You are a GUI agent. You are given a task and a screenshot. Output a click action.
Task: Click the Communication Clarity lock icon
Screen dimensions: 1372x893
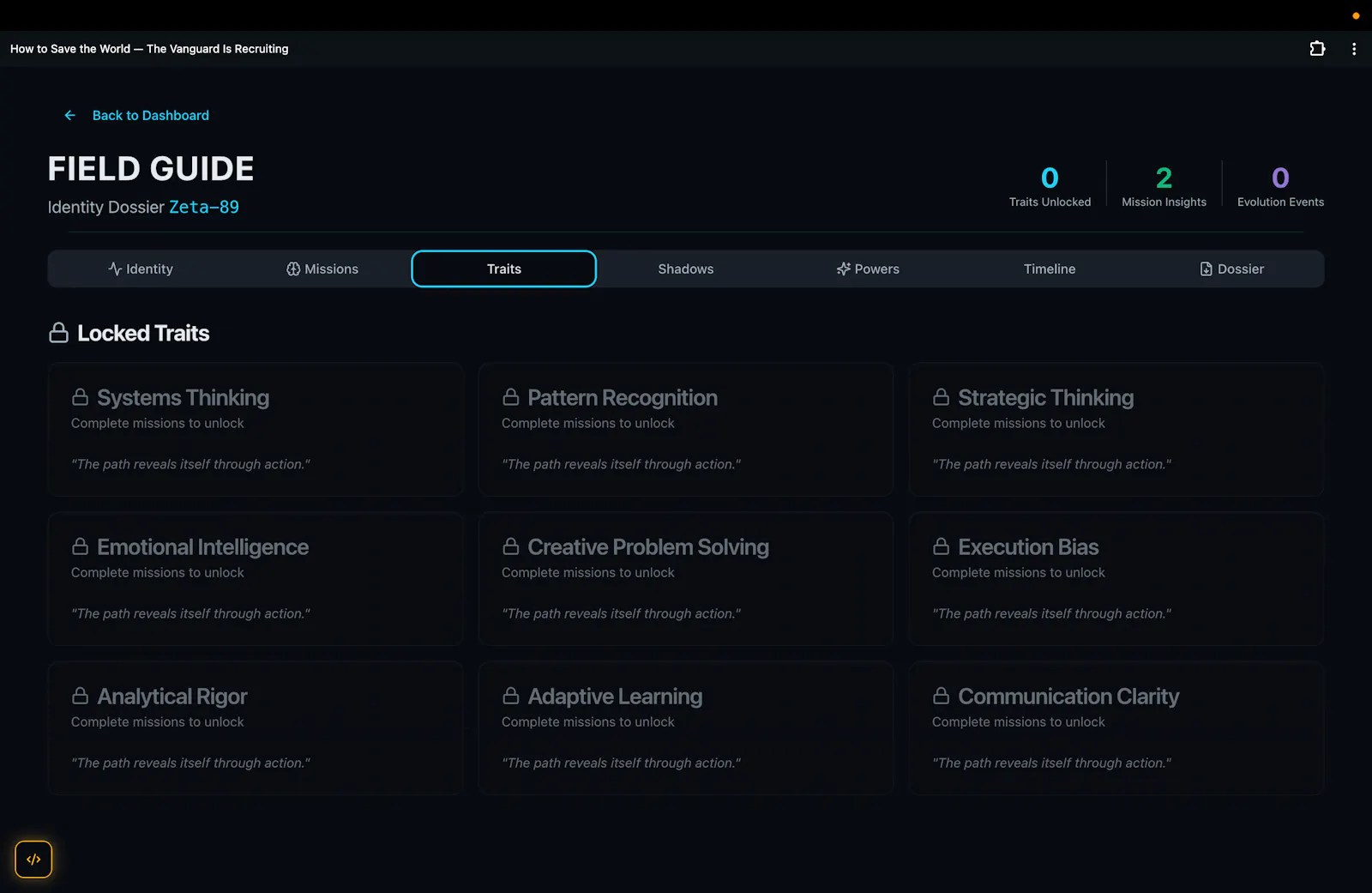(x=941, y=696)
